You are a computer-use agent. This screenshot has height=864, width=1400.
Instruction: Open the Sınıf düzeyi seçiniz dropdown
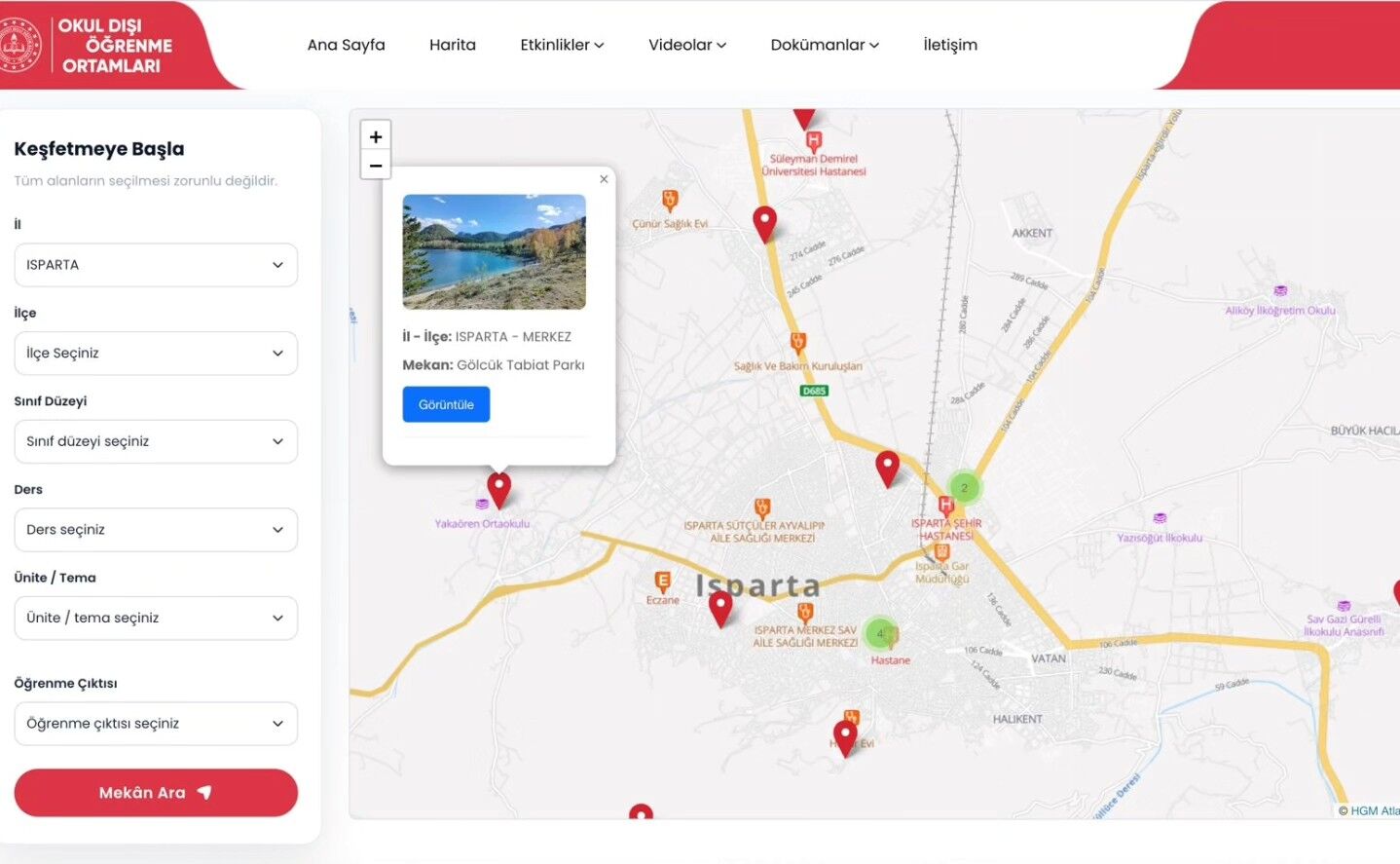pyautogui.click(x=156, y=441)
